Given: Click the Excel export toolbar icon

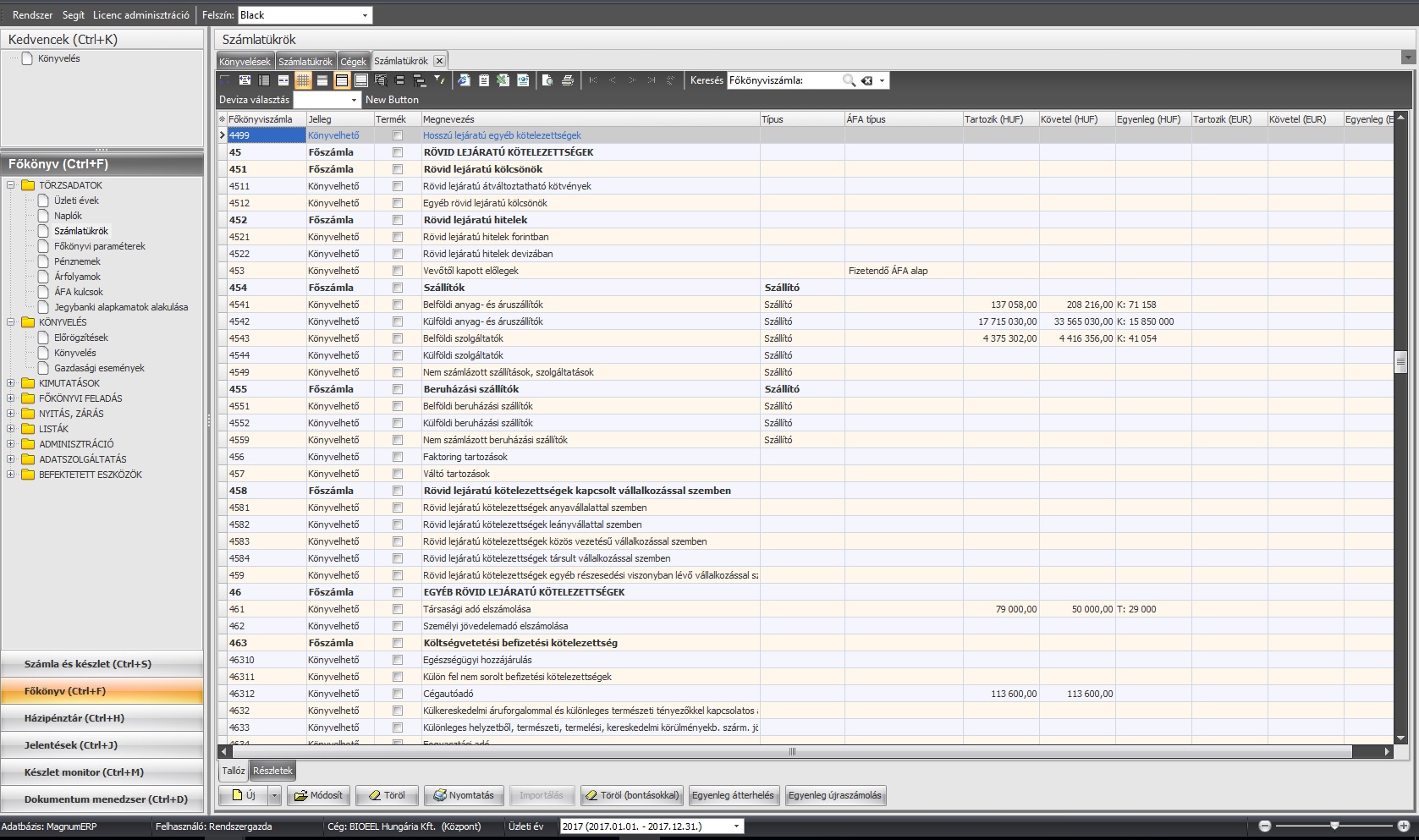Looking at the screenshot, I should pyautogui.click(x=503, y=80).
